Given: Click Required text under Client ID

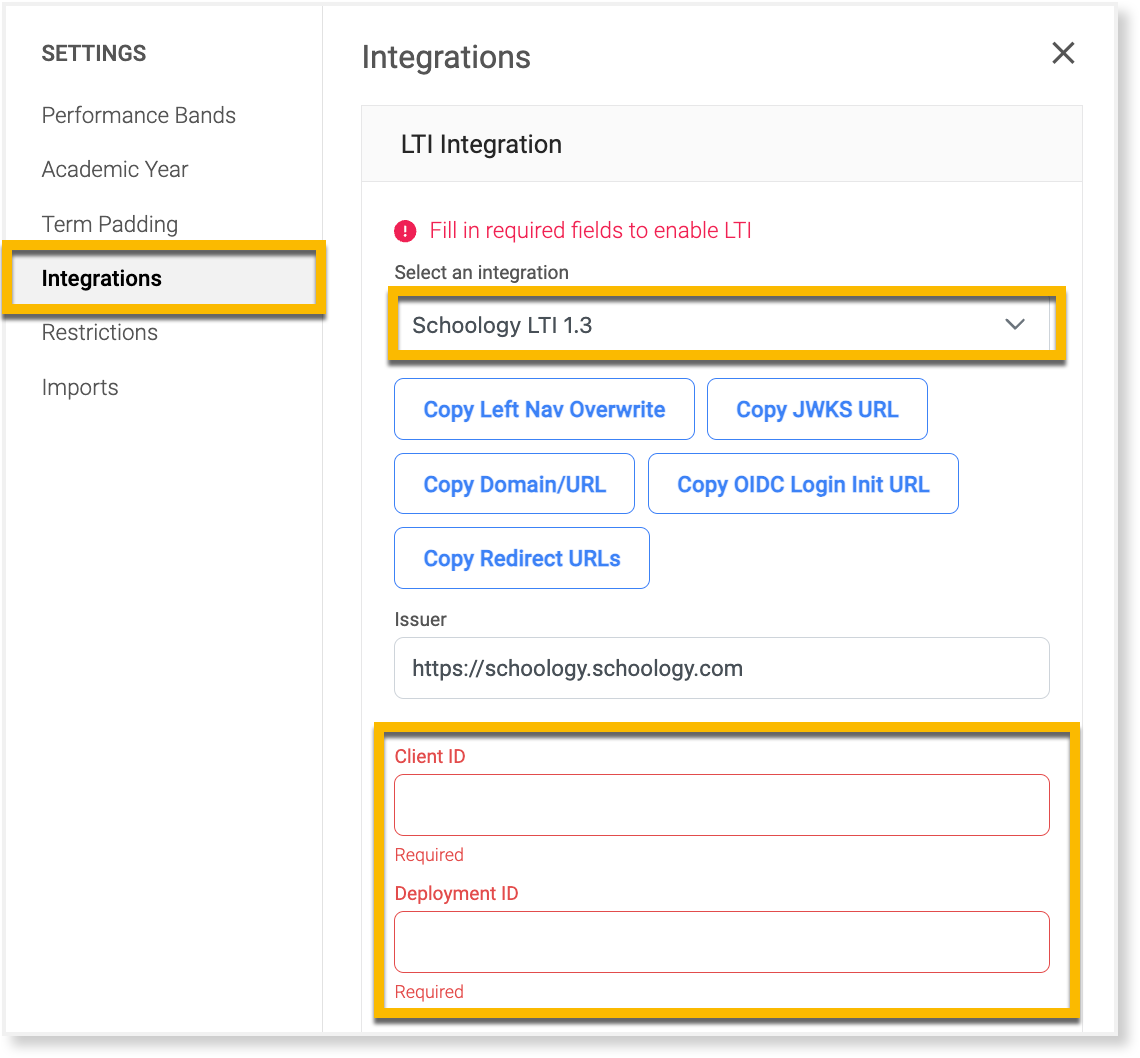Looking at the screenshot, I should click(429, 854).
